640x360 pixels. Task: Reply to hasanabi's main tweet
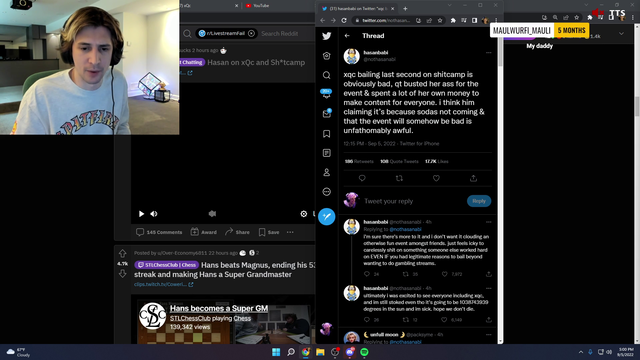pyautogui.click(x=362, y=178)
